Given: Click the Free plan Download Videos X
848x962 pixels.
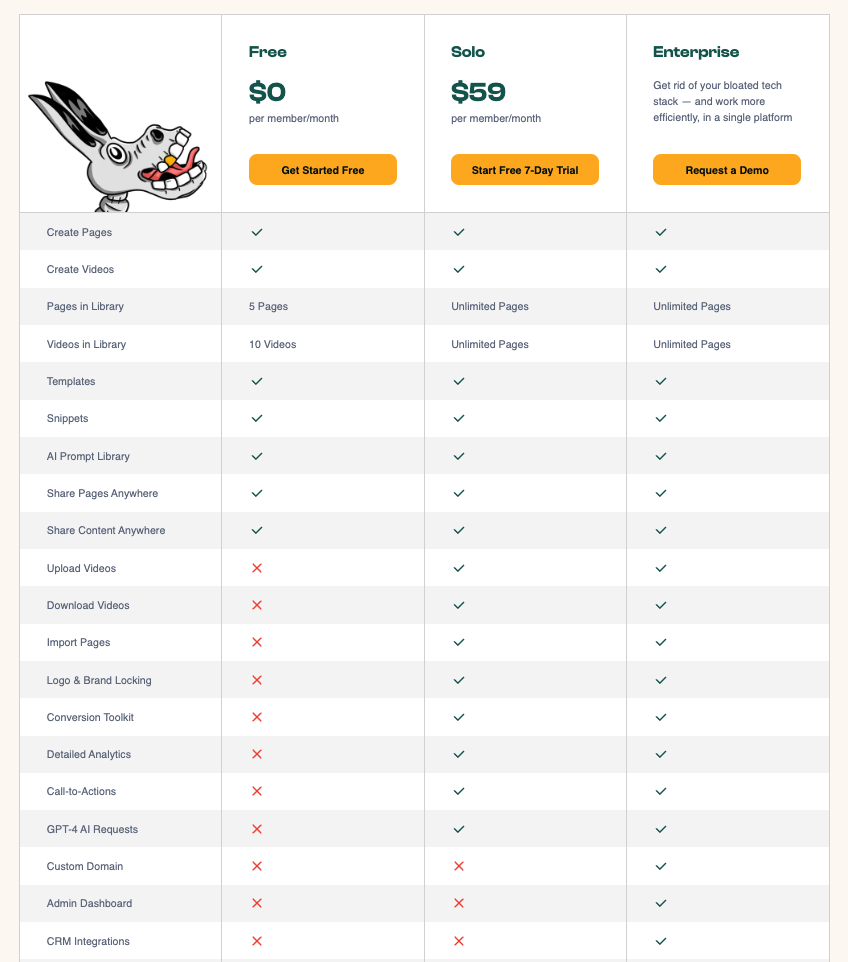Looking at the screenshot, I should point(257,605).
